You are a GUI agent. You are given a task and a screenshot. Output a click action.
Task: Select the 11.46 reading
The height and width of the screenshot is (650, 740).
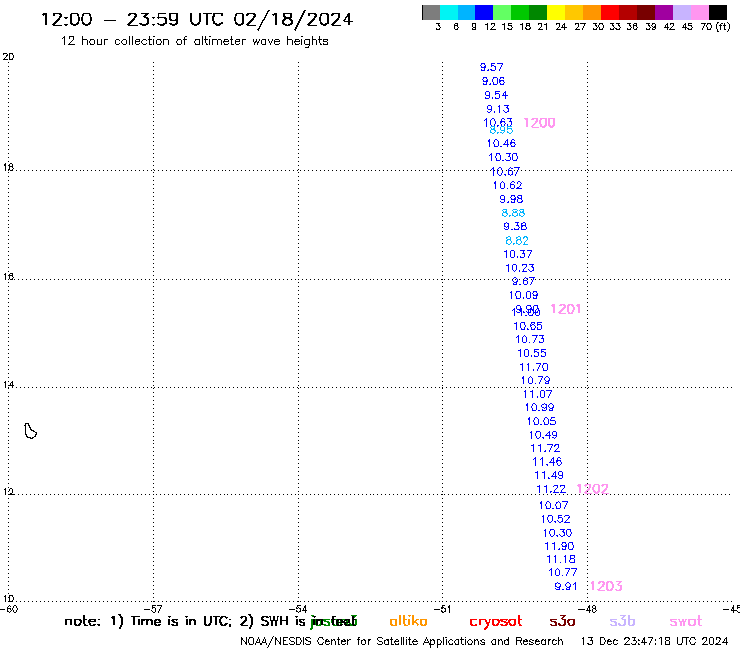click(547, 462)
